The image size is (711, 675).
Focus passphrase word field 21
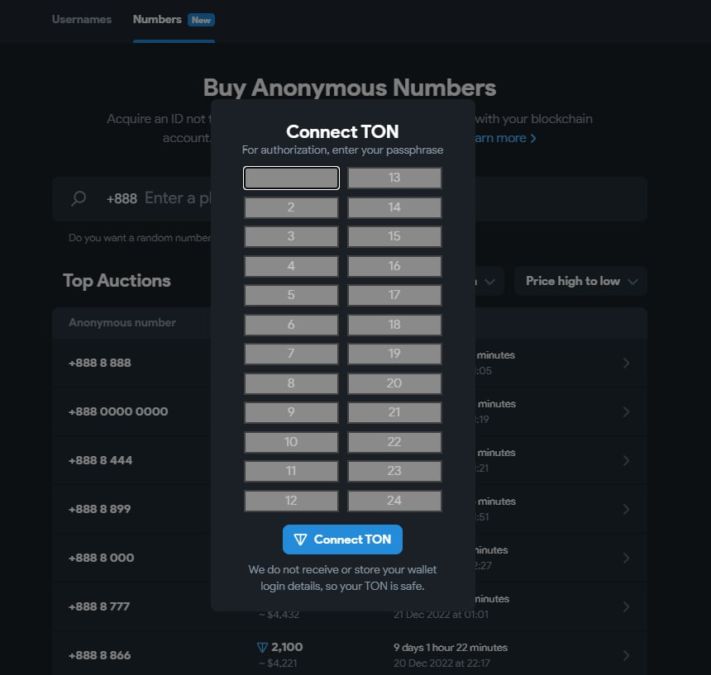click(394, 412)
